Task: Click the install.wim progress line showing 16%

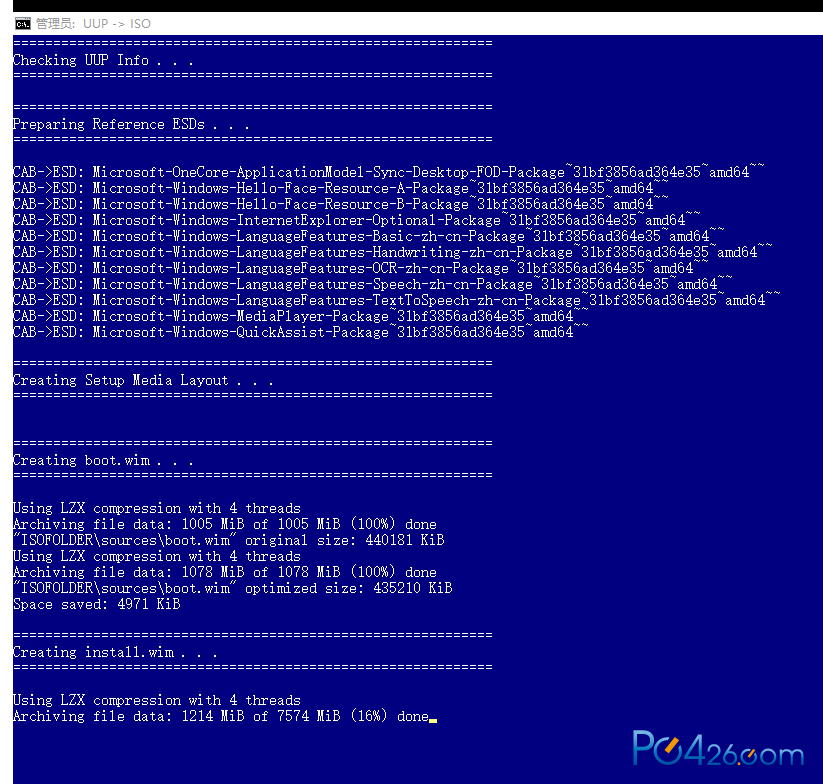Action: tap(221, 716)
